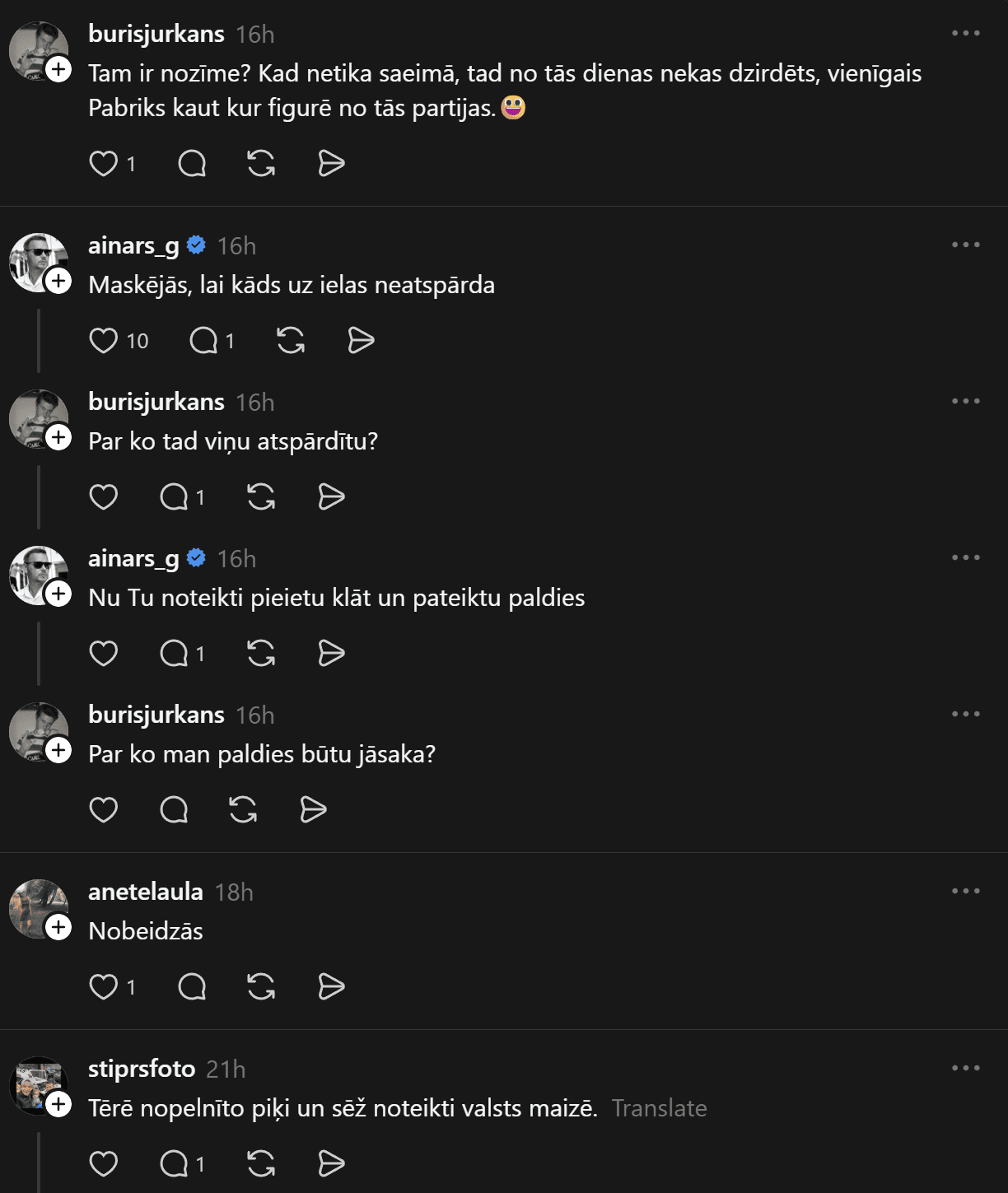Share ainars_g's "Nu Tu noteikti" reply
The image size is (1008, 1193).
331,654
